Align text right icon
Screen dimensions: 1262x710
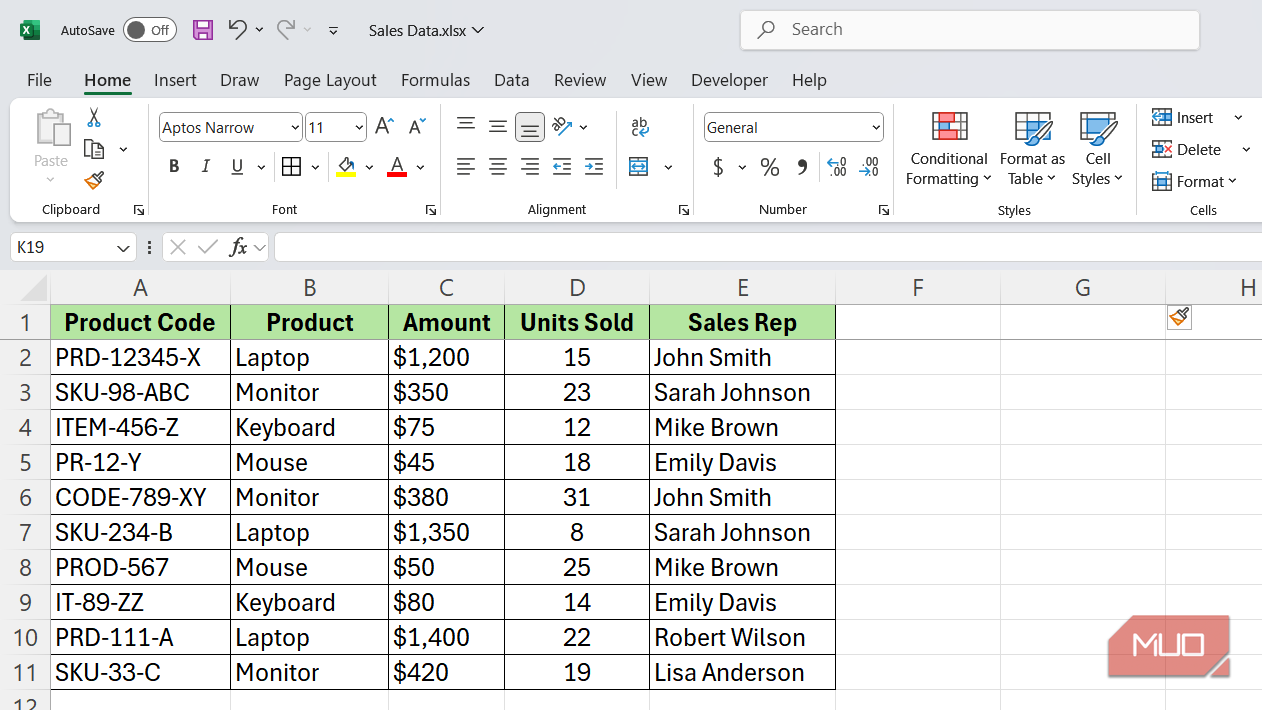[530, 167]
